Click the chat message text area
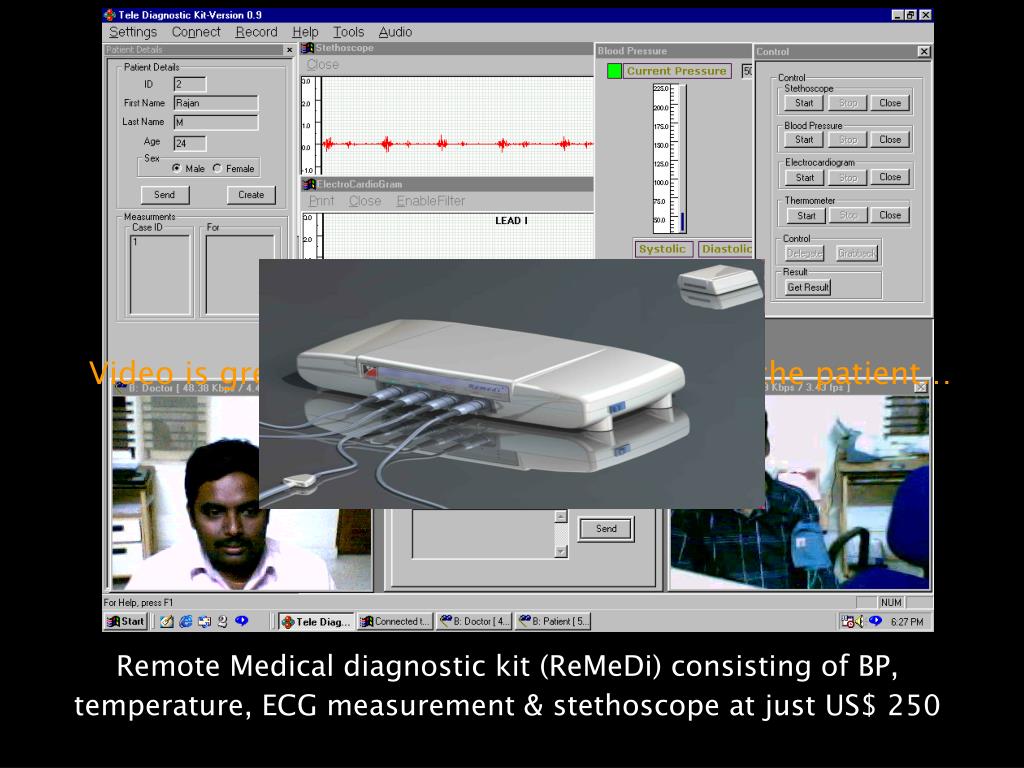The height and width of the screenshot is (768, 1024). (484, 534)
